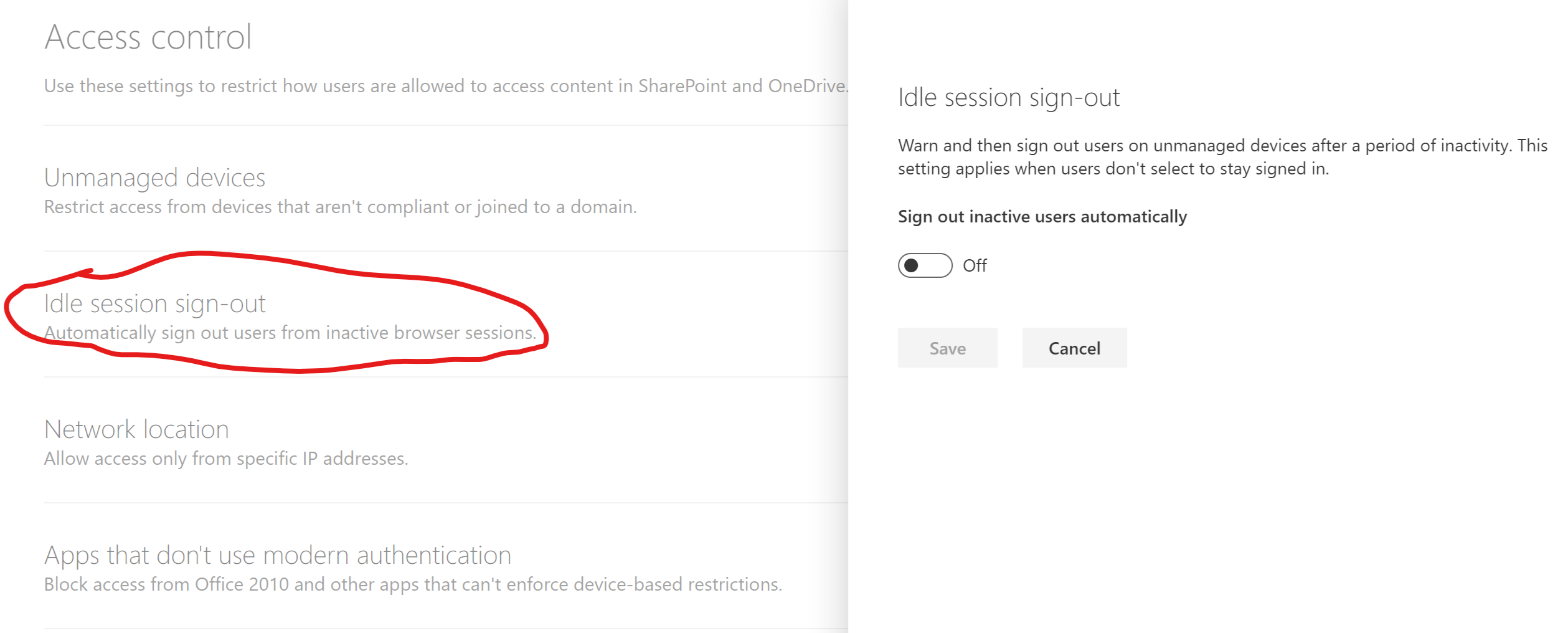Click the restrict access description under Unmanaged devices
The width and height of the screenshot is (1568, 633).
(x=340, y=206)
